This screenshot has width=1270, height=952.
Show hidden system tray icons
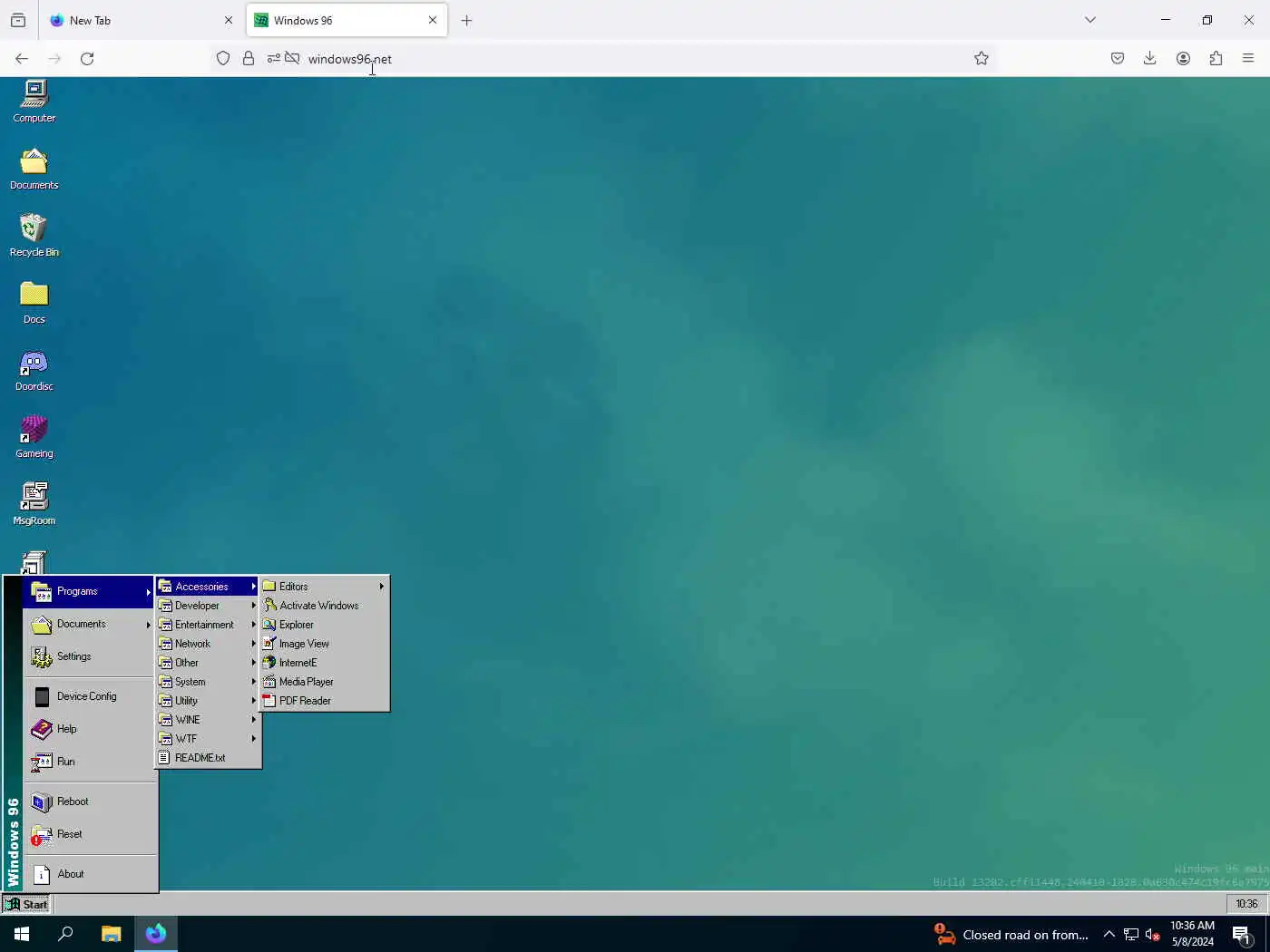pyautogui.click(x=1109, y=934)
